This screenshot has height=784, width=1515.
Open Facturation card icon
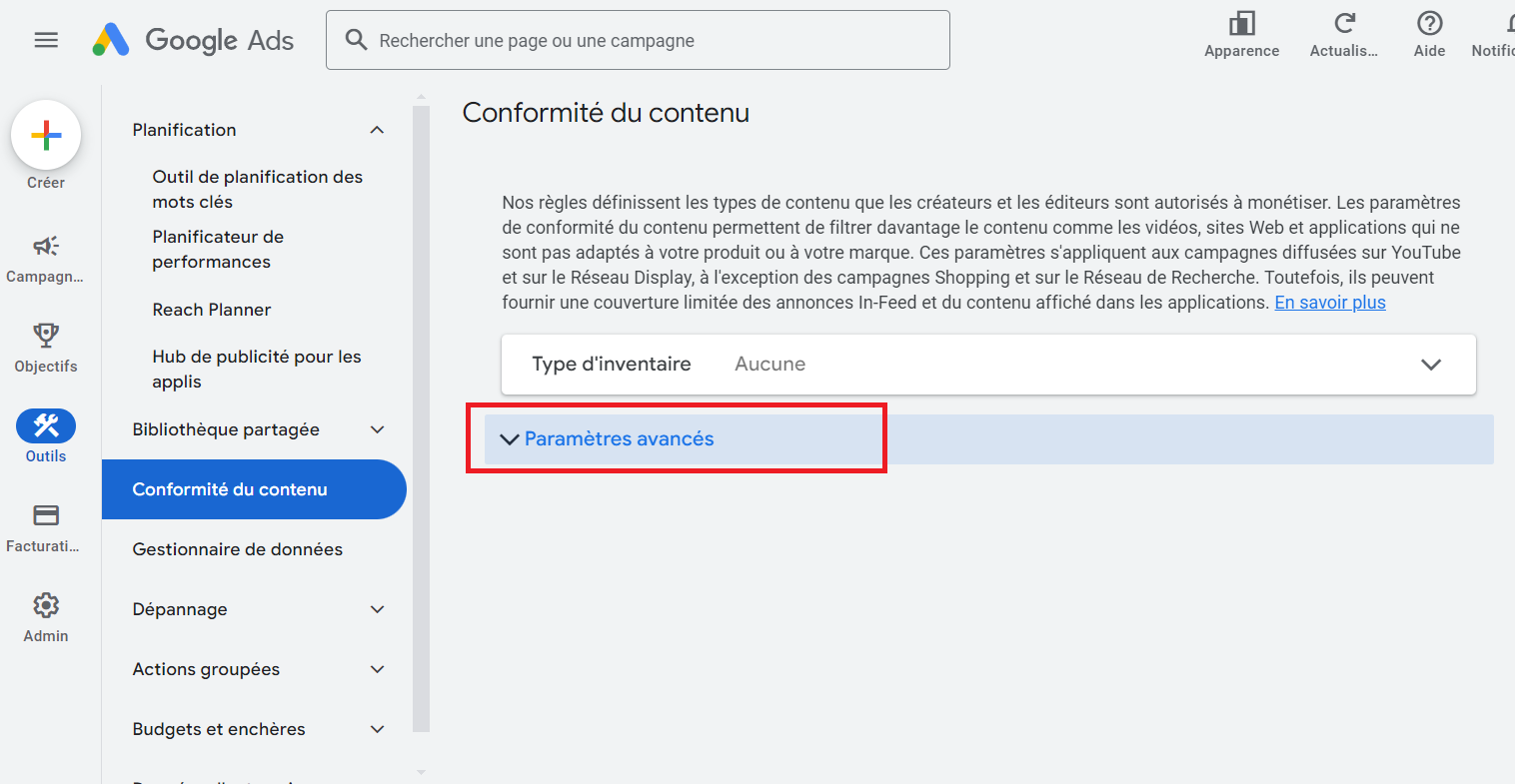pyautogui.click(x=46, y=515)
